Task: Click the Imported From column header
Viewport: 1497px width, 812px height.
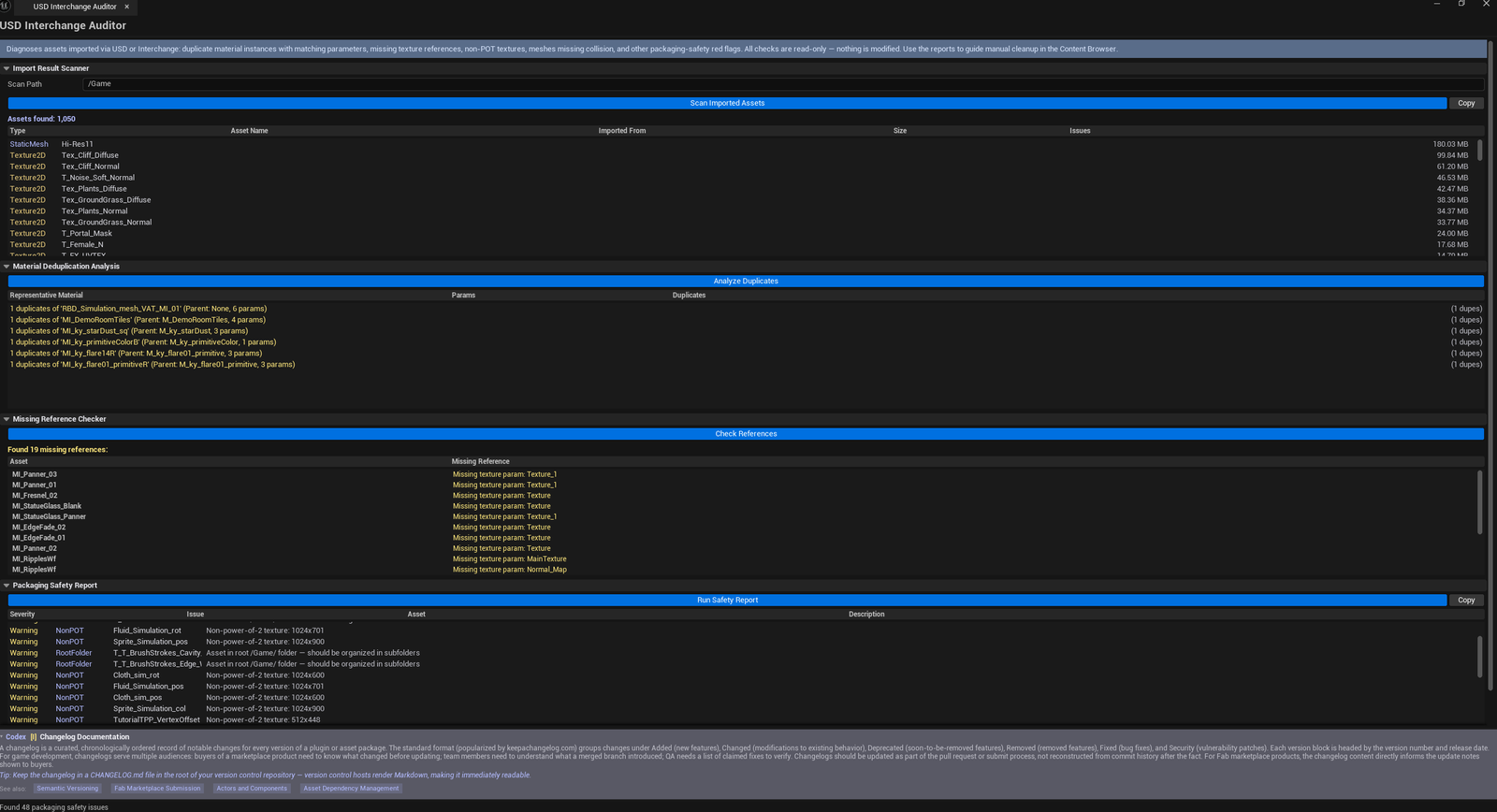Action: [x=622, y=131]
